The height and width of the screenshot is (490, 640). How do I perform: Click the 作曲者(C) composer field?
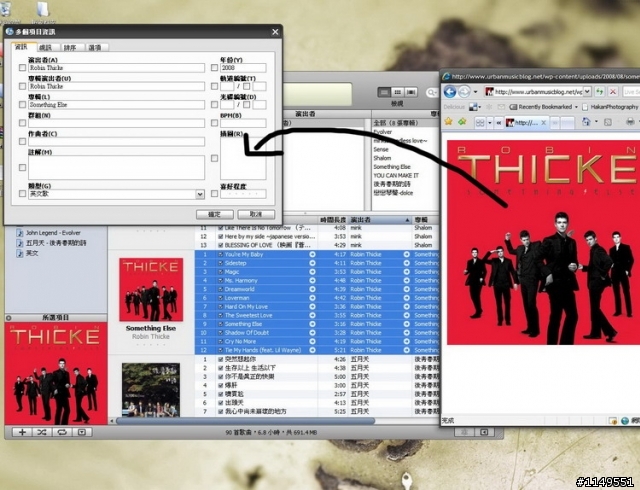[x=116, y=141]
